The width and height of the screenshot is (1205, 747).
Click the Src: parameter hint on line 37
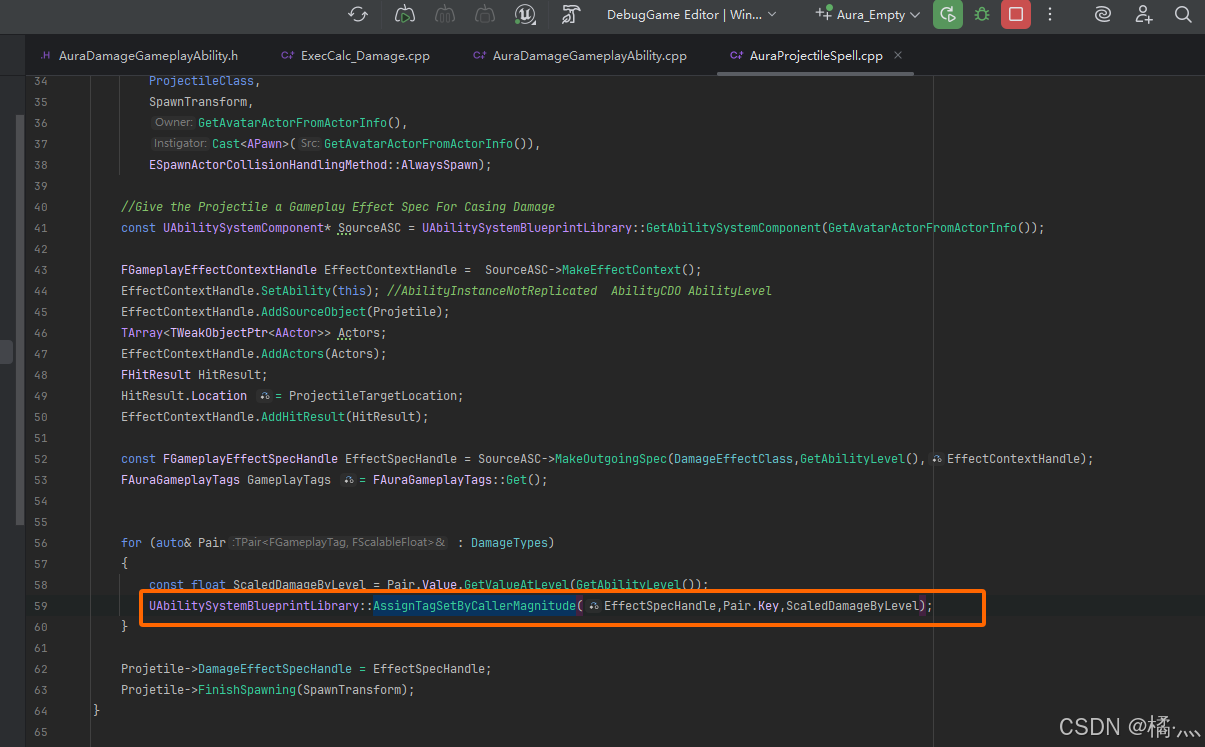tap(310, 144)
